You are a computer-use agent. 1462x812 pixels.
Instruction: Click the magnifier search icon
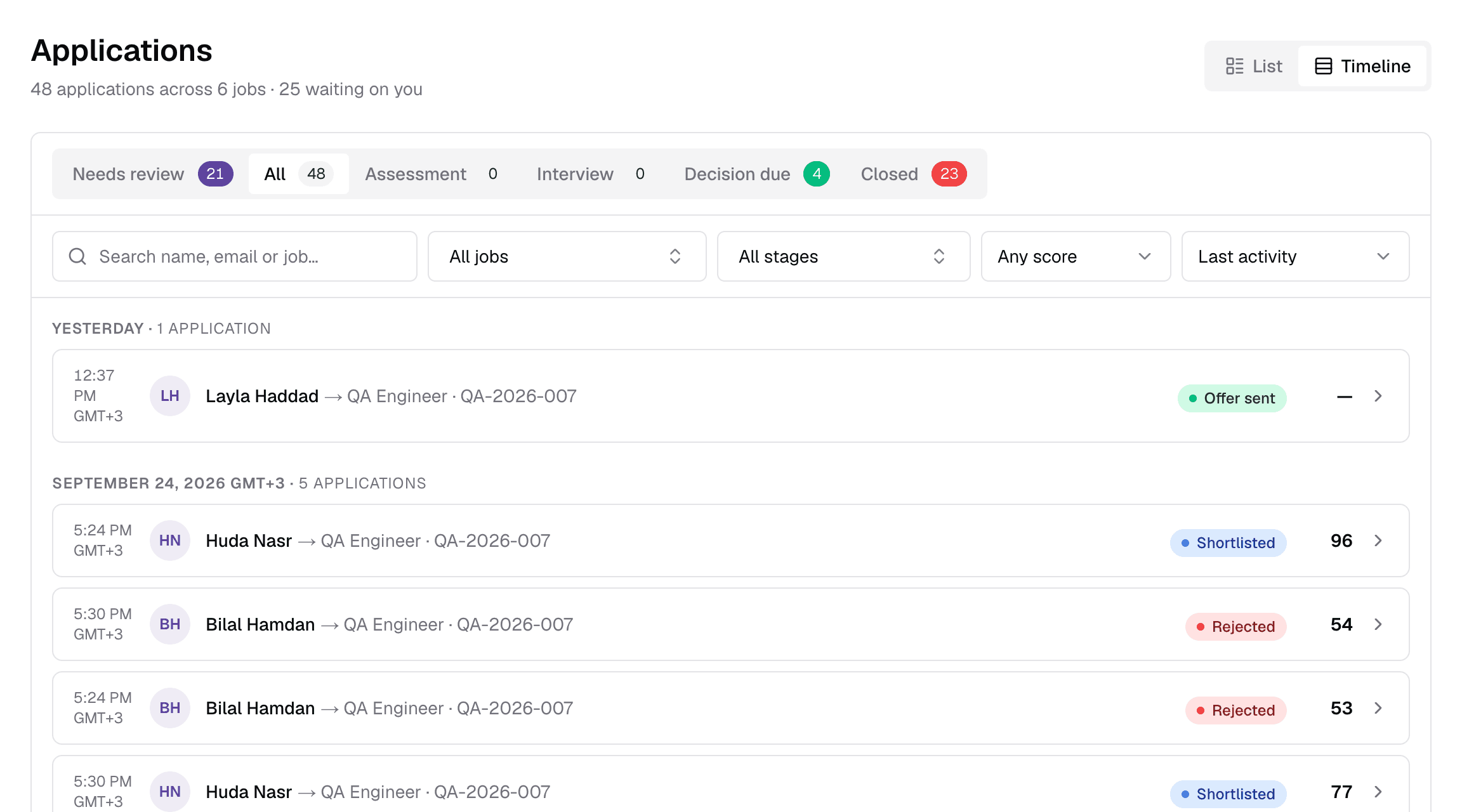point(77,256)
